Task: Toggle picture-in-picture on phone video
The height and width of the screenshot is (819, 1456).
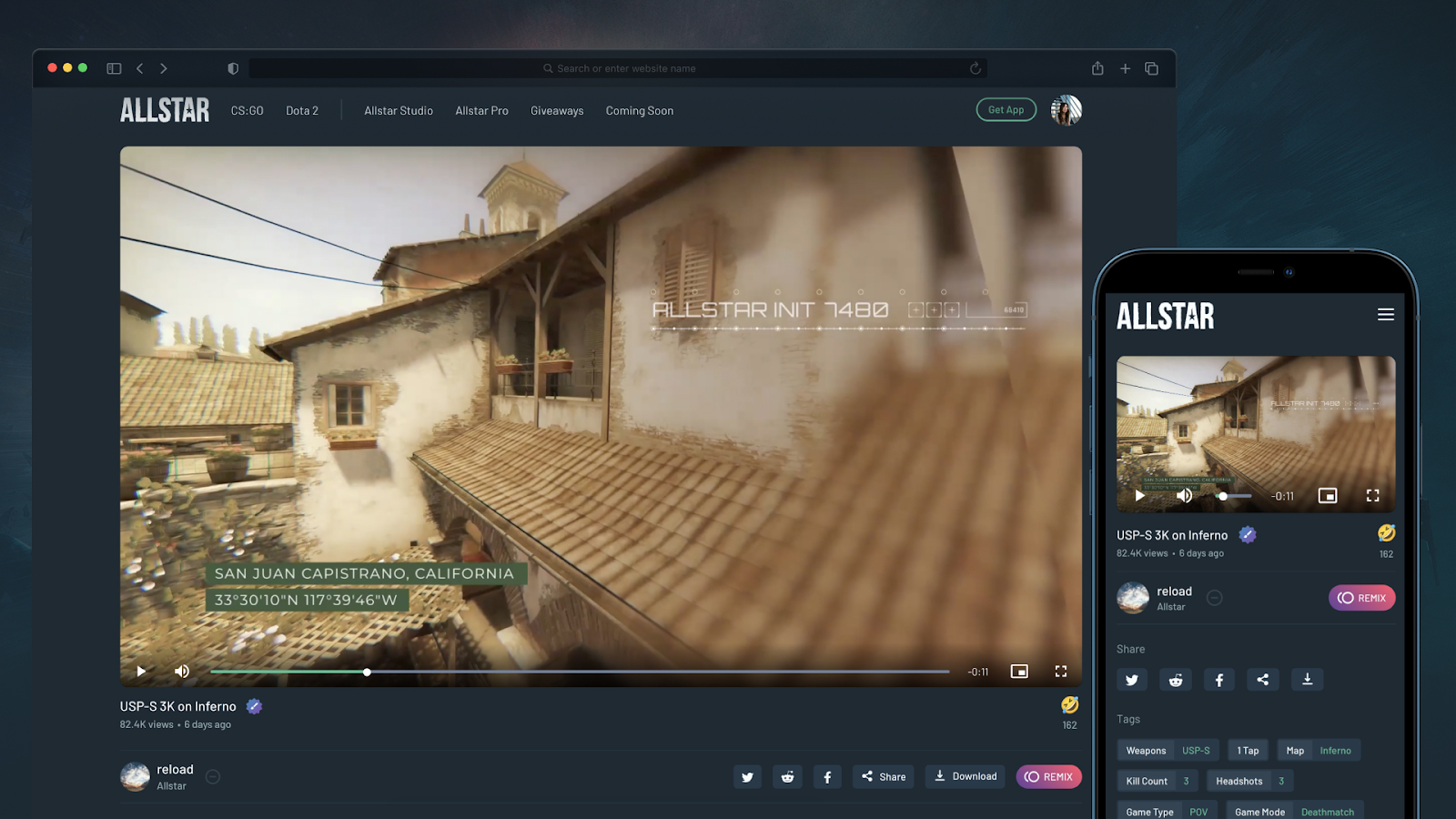Action: point(1328,496)
